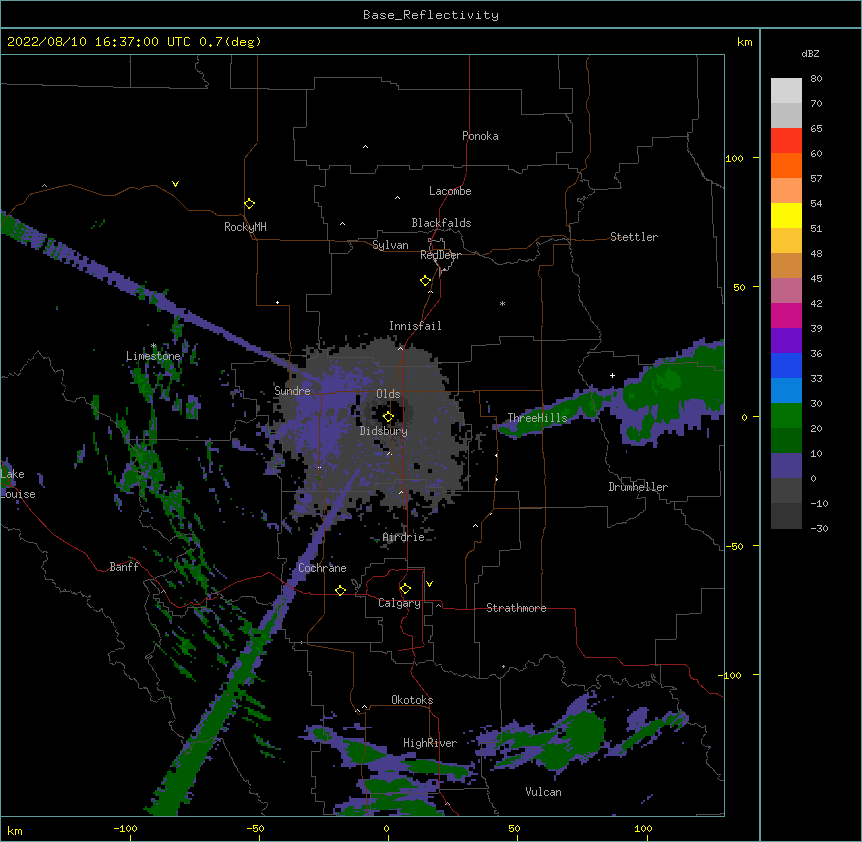The height and width of the screenshot is (842, 862).
Task: Click the Vulcan label
Action: [543, 792]
